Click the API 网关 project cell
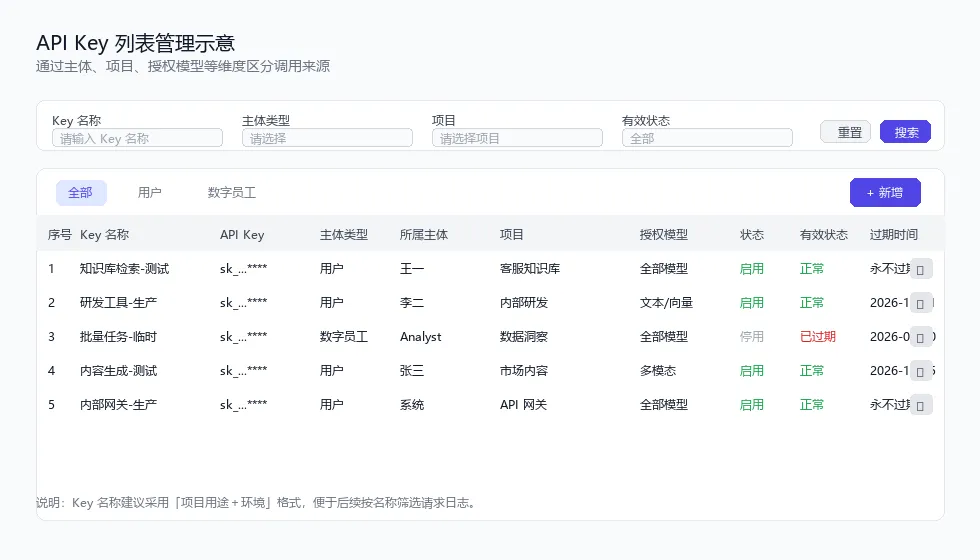Viewport: 980px width, 560px height. click(x=523, y=405)
